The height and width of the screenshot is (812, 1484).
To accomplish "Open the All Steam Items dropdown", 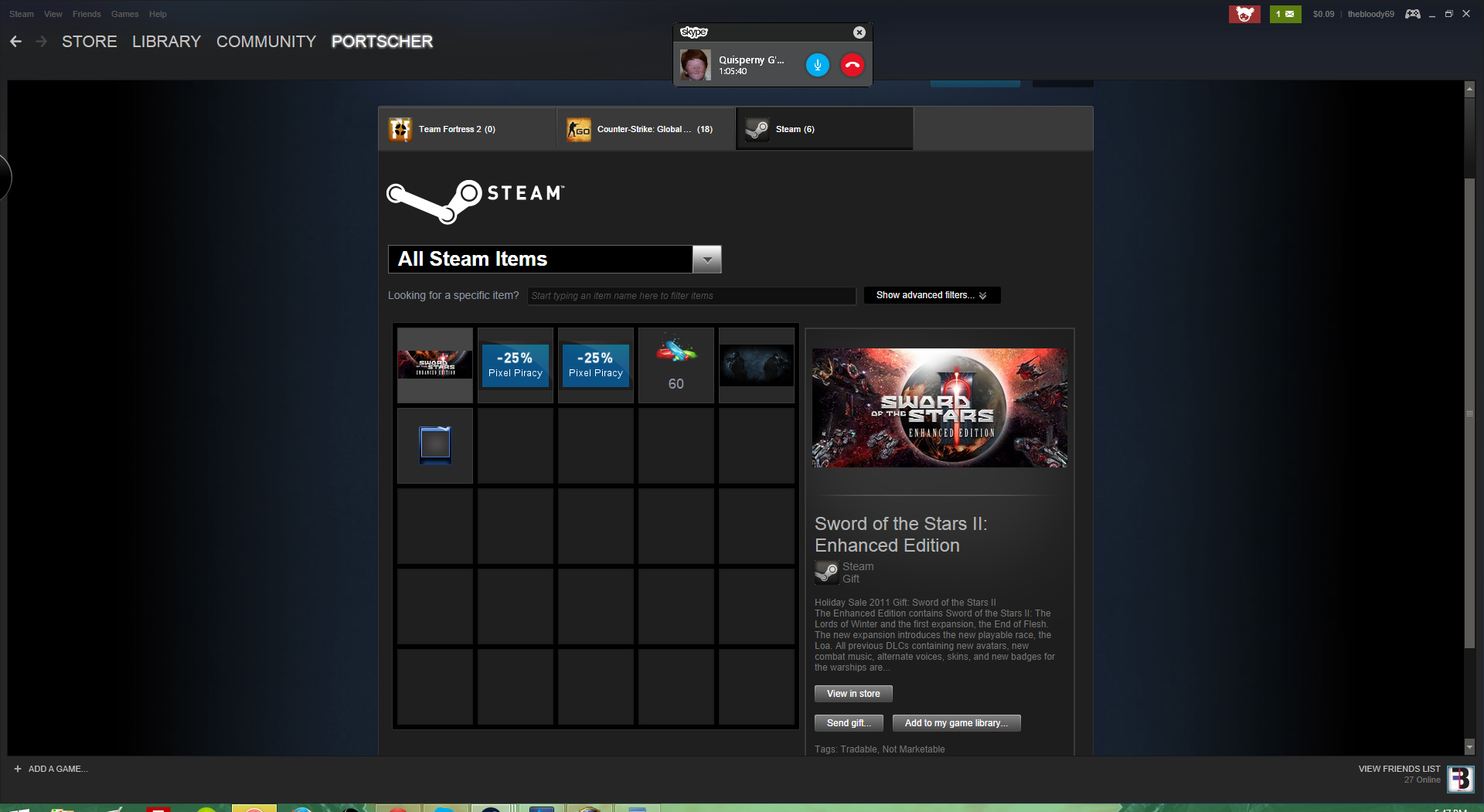I will pyautogui.click(x=554, y=260).
